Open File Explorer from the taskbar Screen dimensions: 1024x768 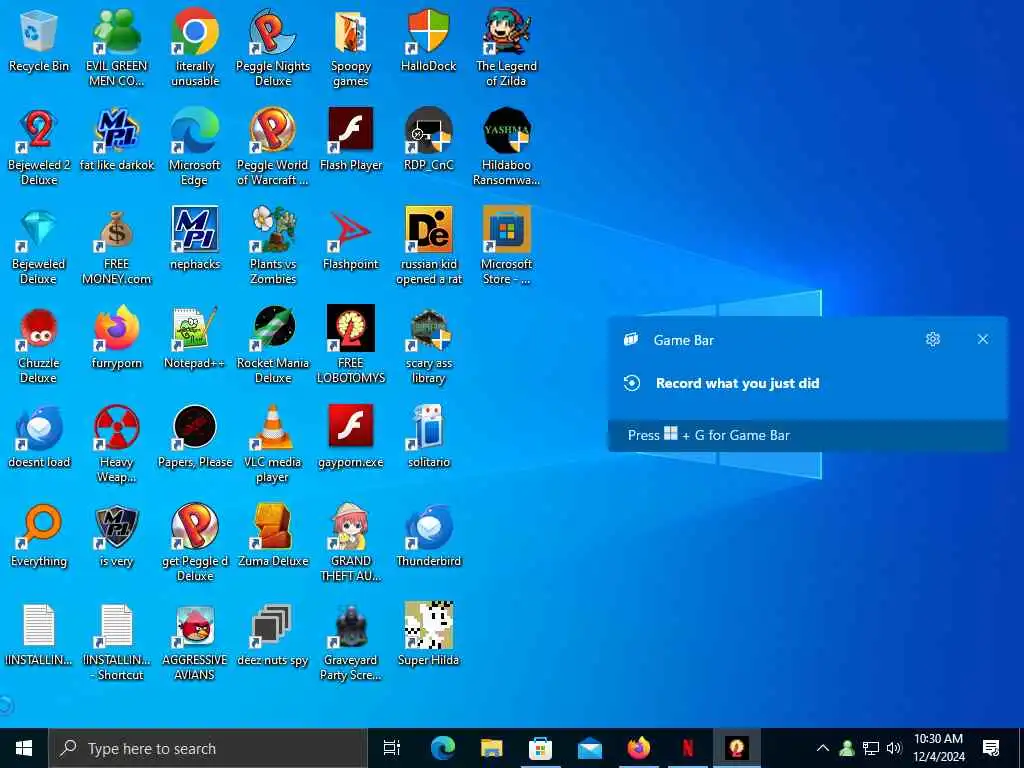(492, 748)
